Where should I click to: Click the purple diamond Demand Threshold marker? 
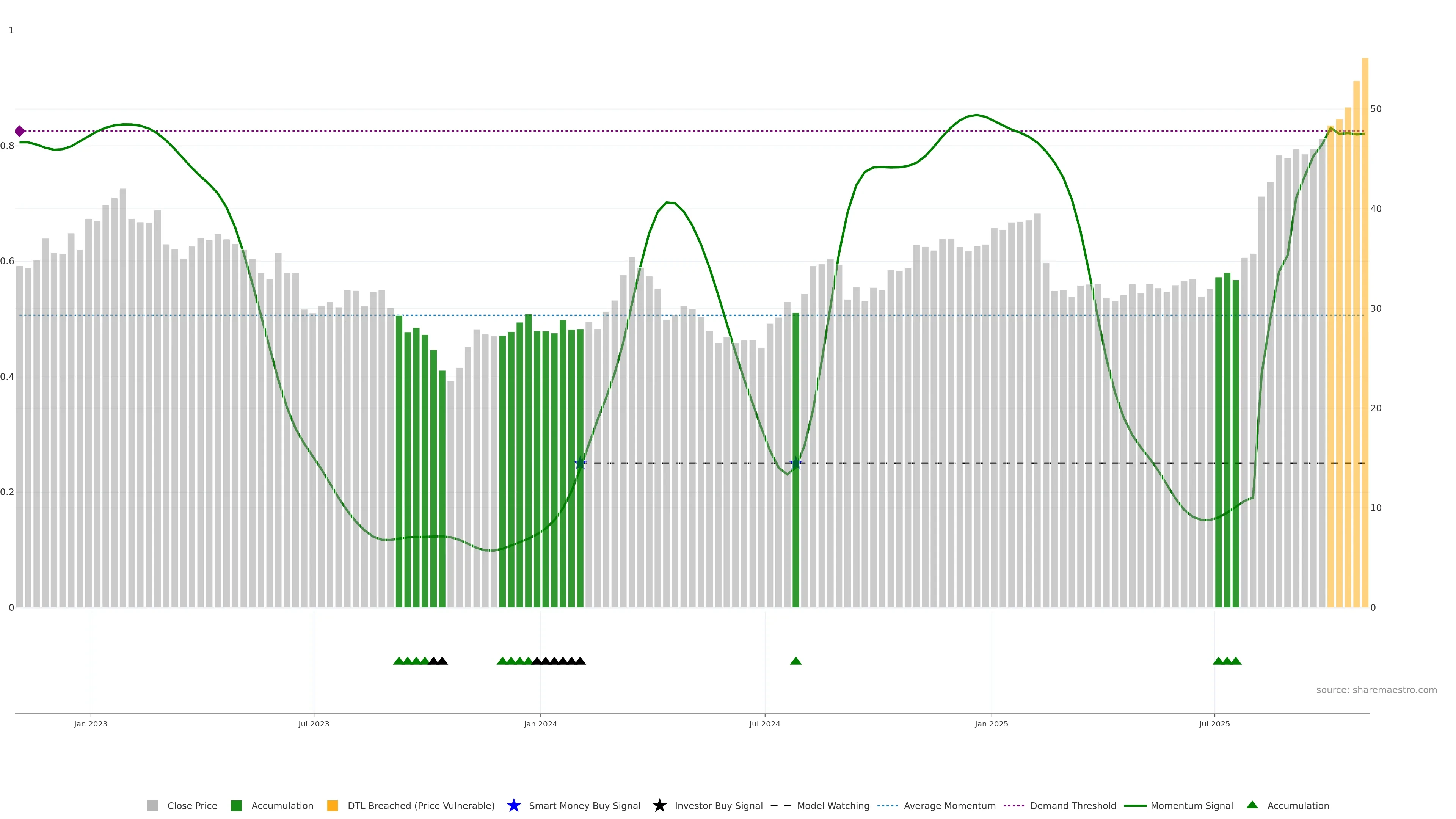(20, 131)
